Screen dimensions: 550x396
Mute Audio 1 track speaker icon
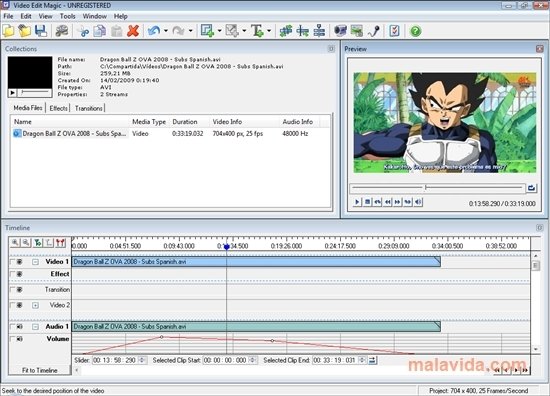(20, 327)
